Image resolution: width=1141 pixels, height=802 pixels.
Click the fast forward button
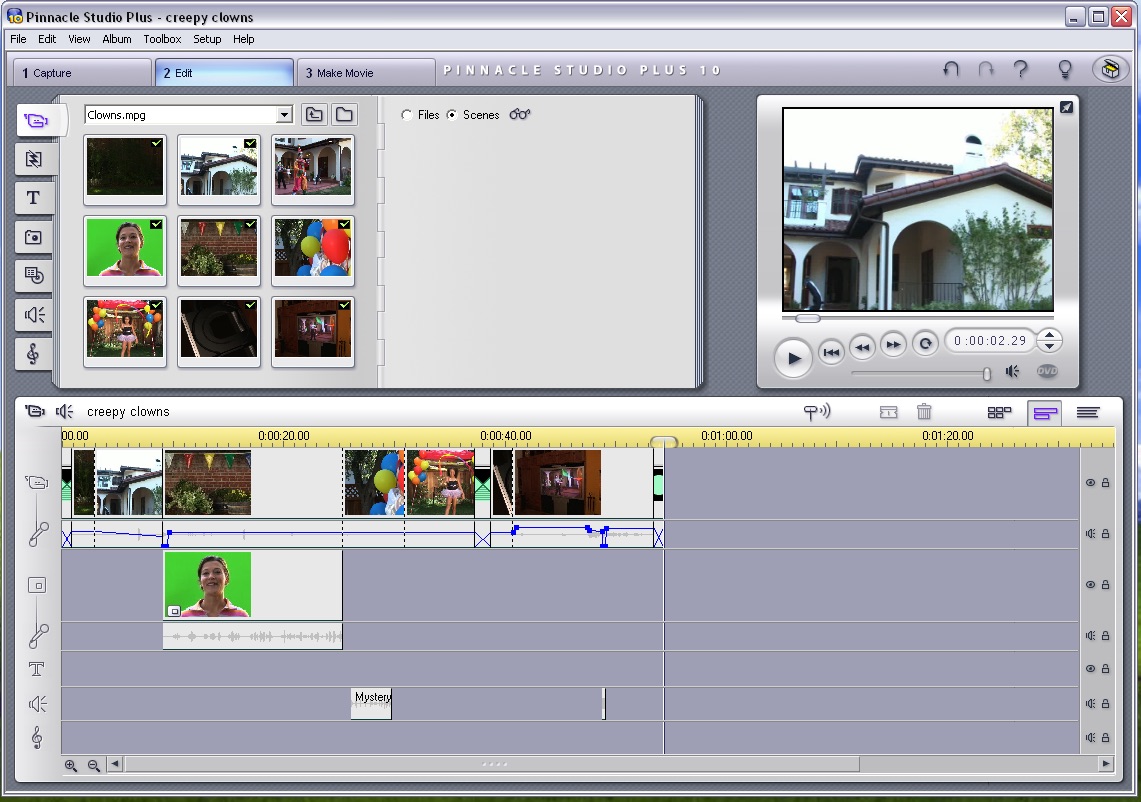pos(894,344)
